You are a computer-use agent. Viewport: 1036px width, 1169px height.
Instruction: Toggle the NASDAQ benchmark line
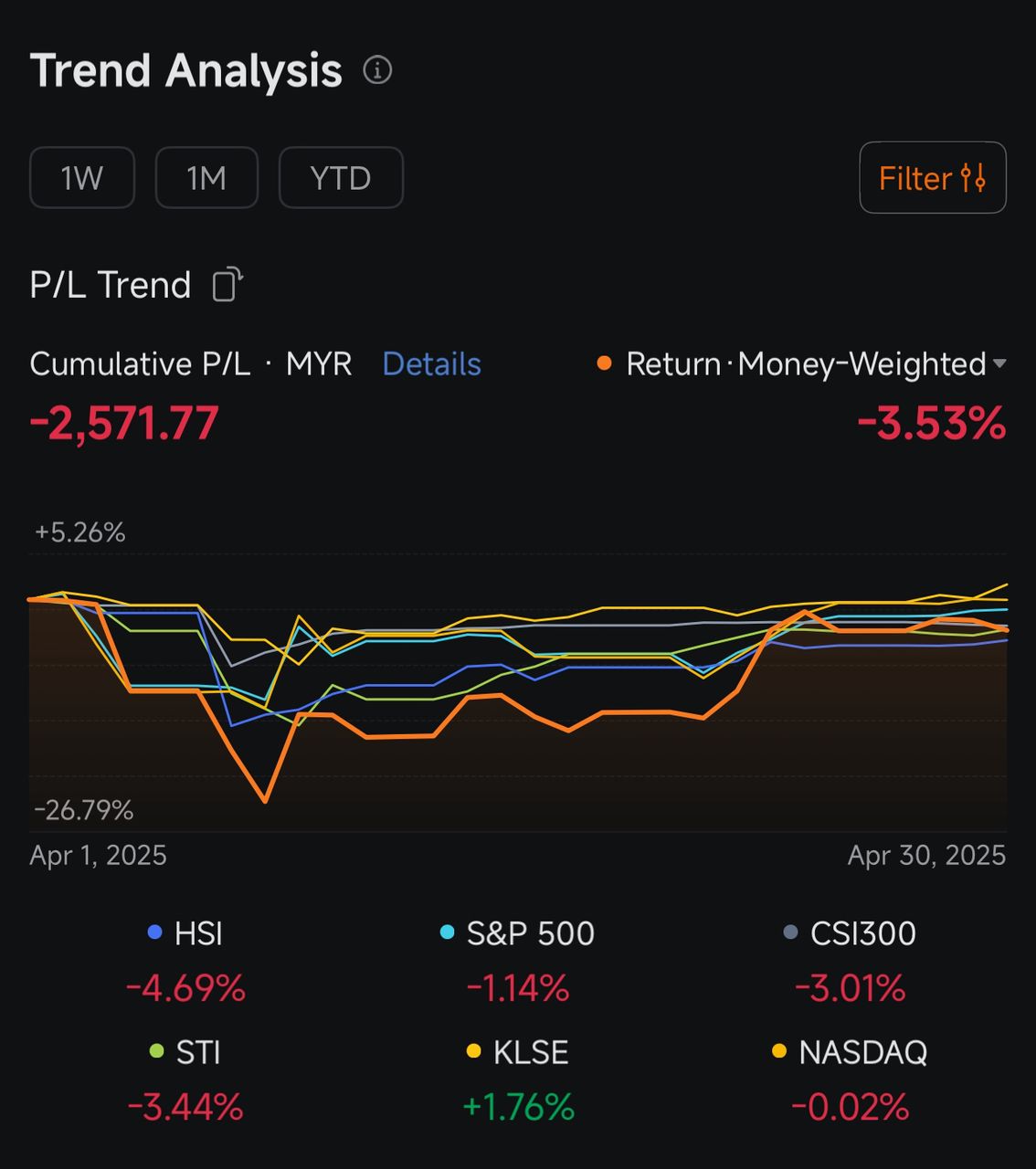[851, 1052]
